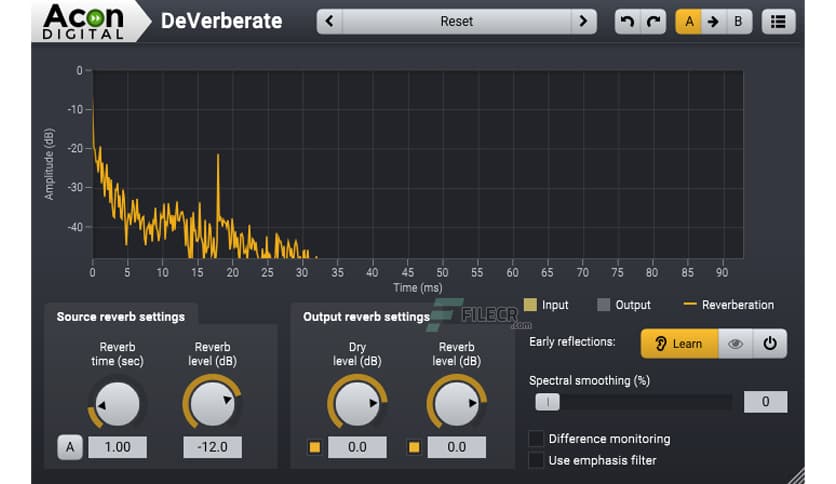Open the plugin menu list icon
Screen dimensions: 836x484
pos(778,21)
